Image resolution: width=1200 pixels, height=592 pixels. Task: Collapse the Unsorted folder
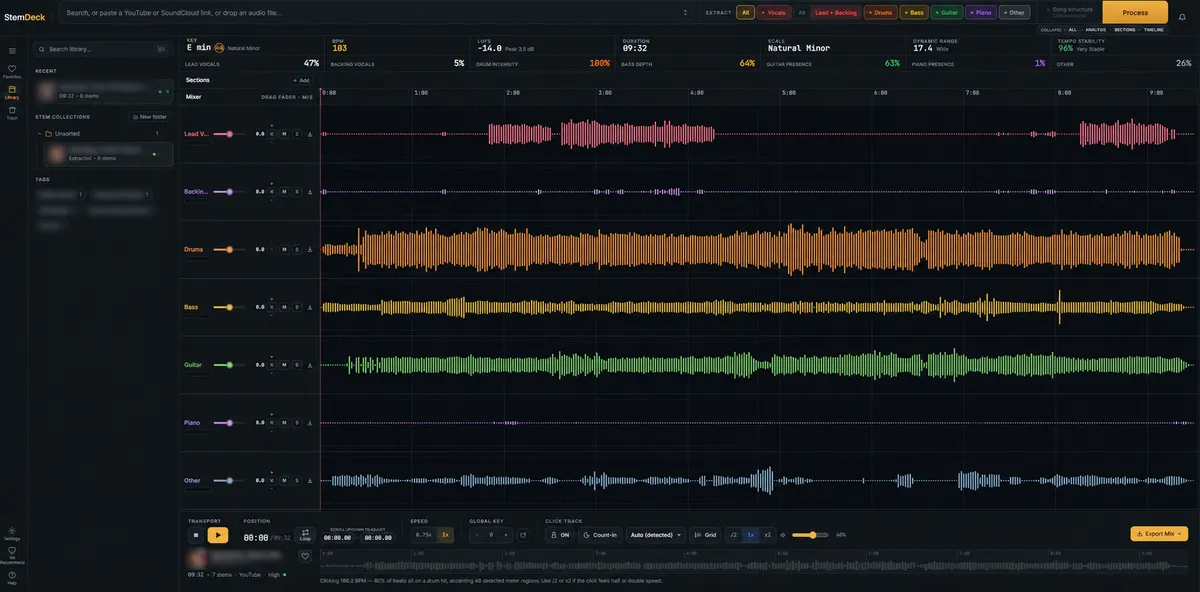[x=40, y=133]
